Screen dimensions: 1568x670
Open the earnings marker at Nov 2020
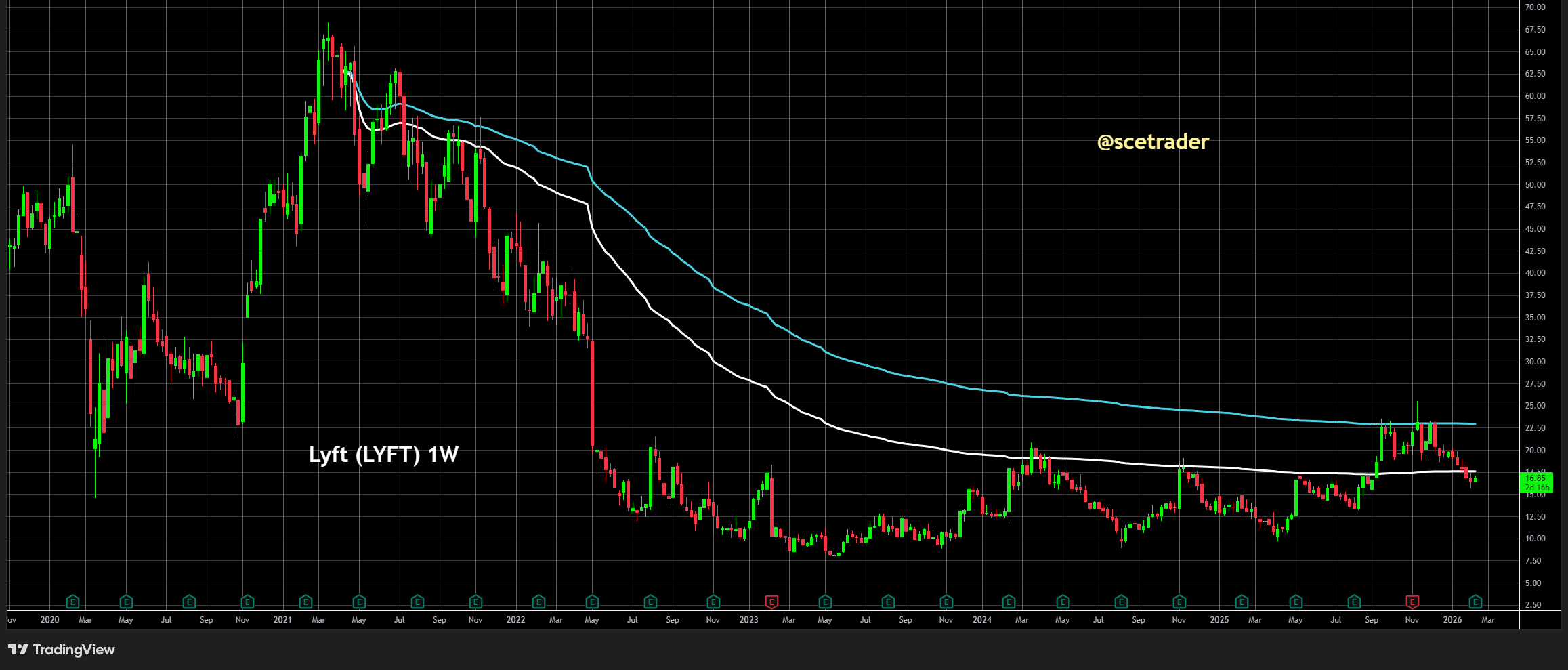click(x=247, y=602)
